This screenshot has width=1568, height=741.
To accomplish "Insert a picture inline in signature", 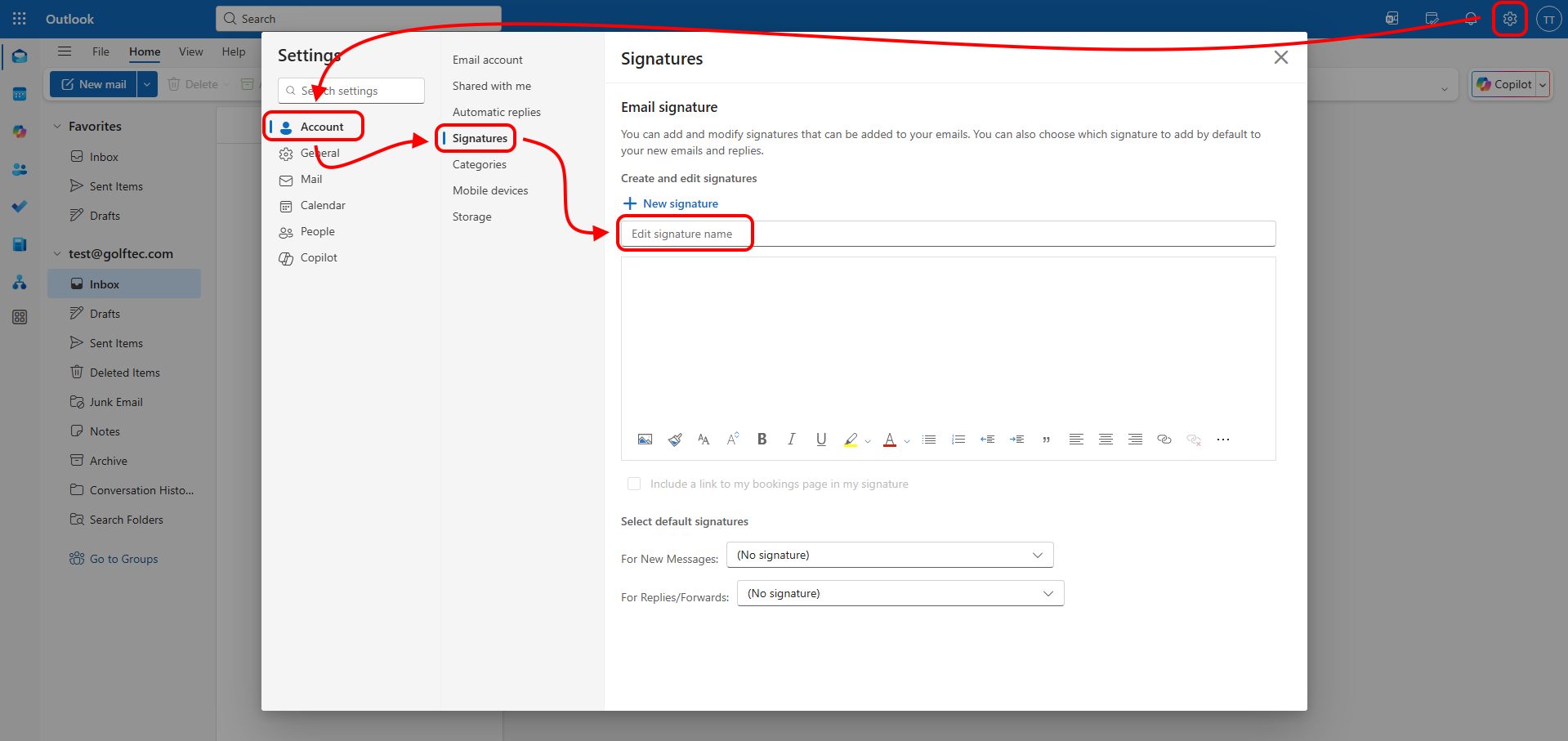I will click(645, 440).
